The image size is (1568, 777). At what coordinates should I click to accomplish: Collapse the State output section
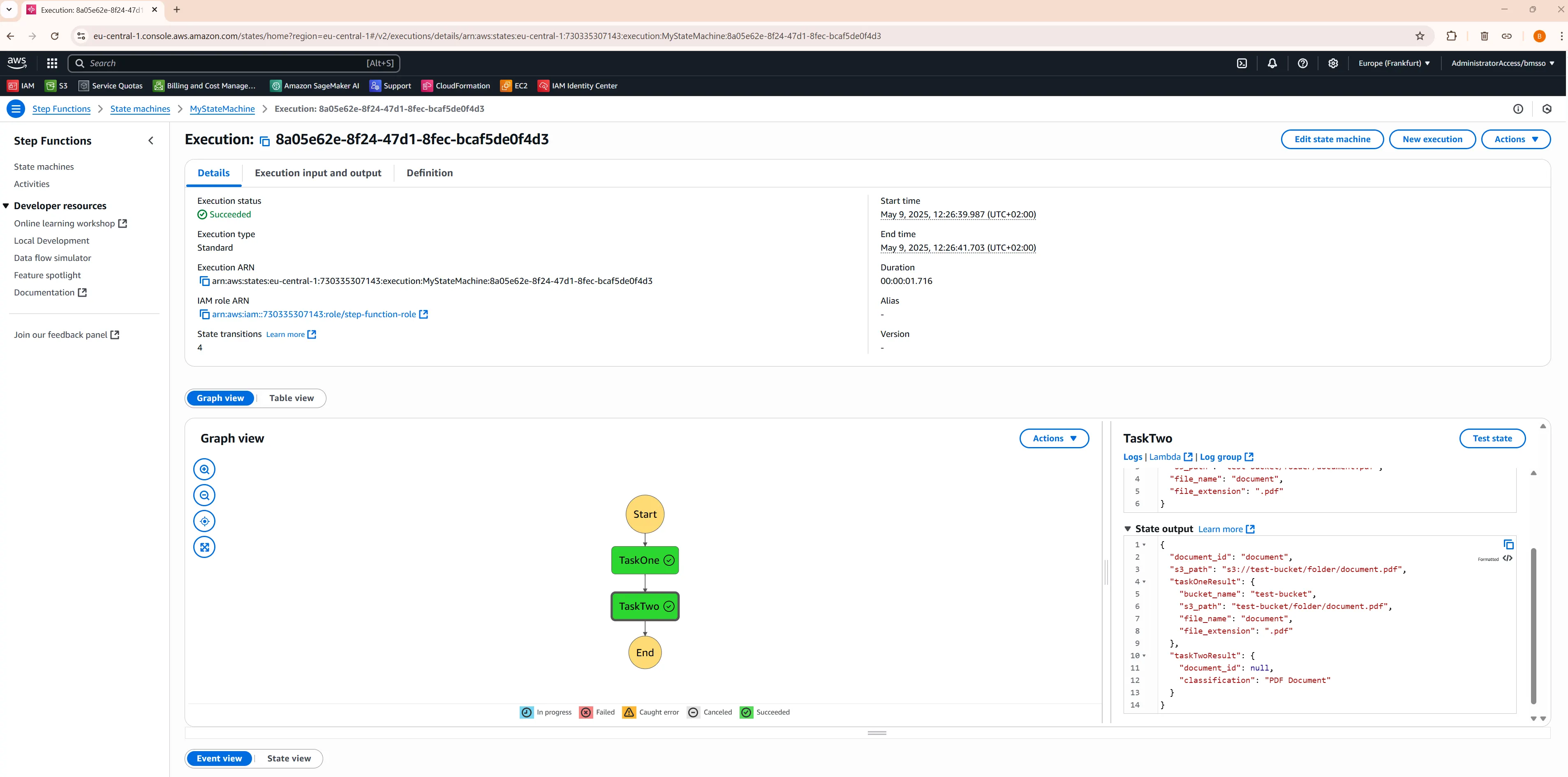click(x=1127, y=529)
